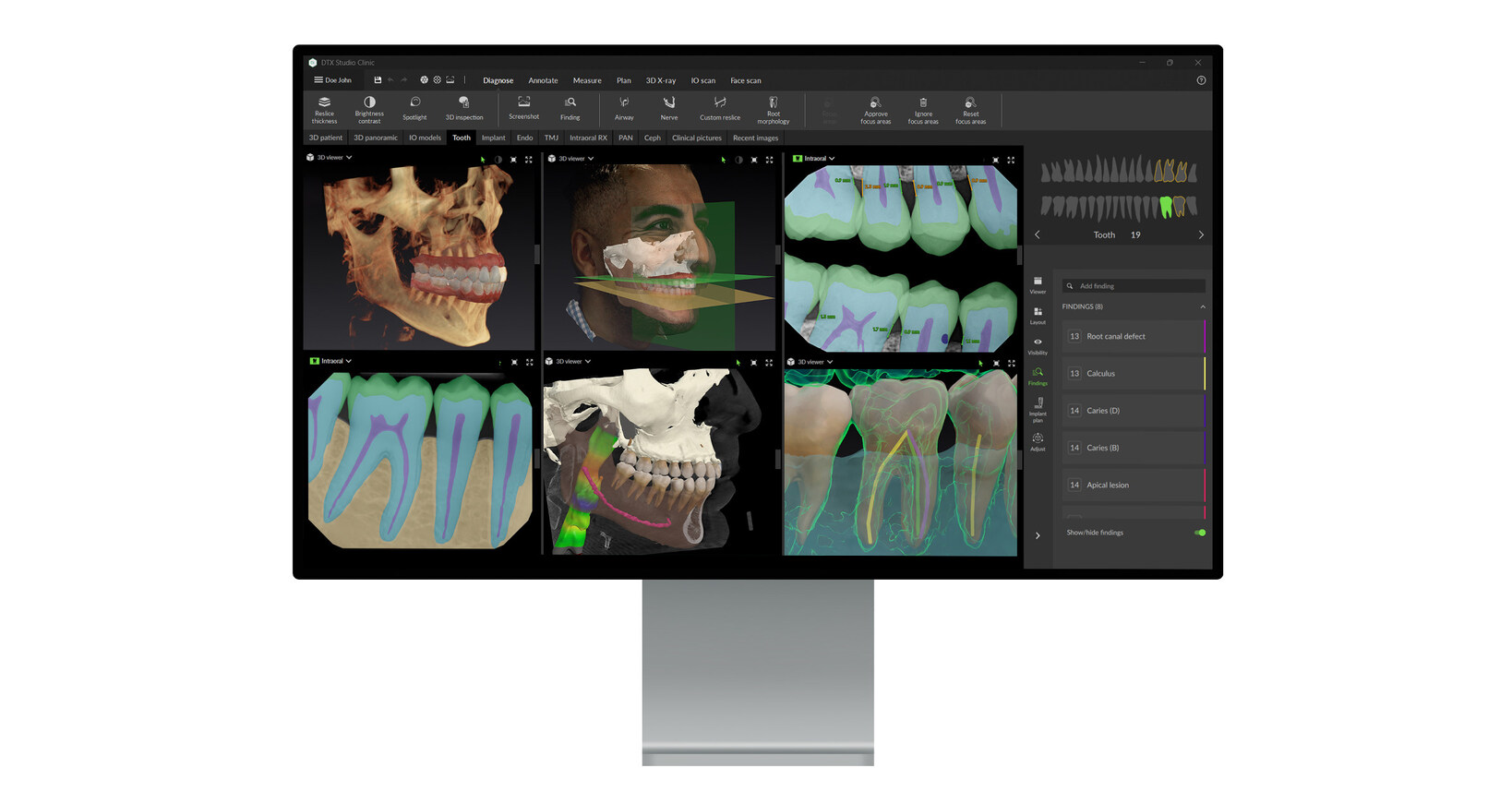Highlight the green tooth 19 in the chart
Viewport: 1512px width, 792px height.
[x=1166, y=207]
